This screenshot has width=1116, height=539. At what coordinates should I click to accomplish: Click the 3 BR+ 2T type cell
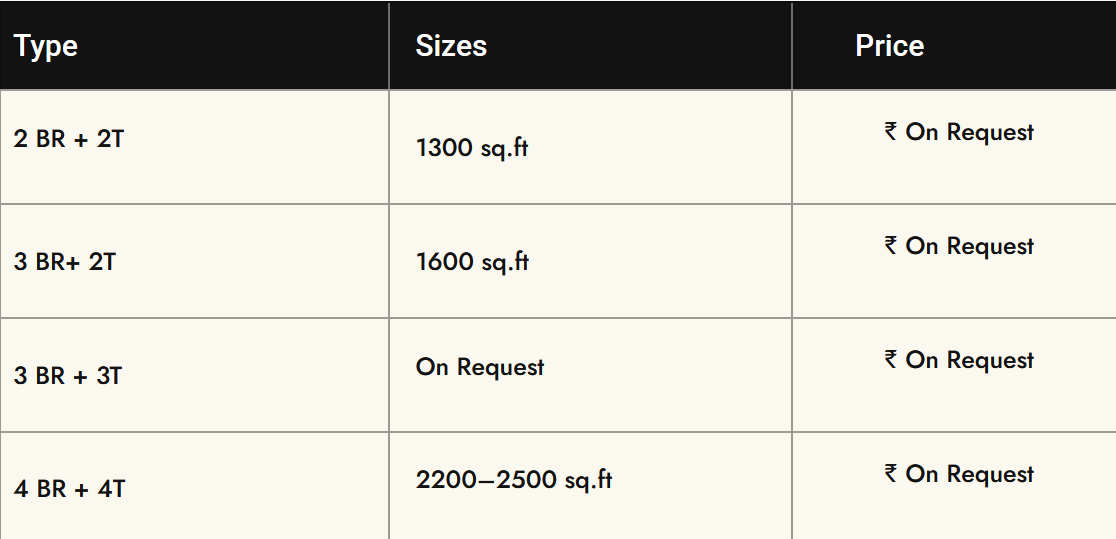(x=65, y=262)
